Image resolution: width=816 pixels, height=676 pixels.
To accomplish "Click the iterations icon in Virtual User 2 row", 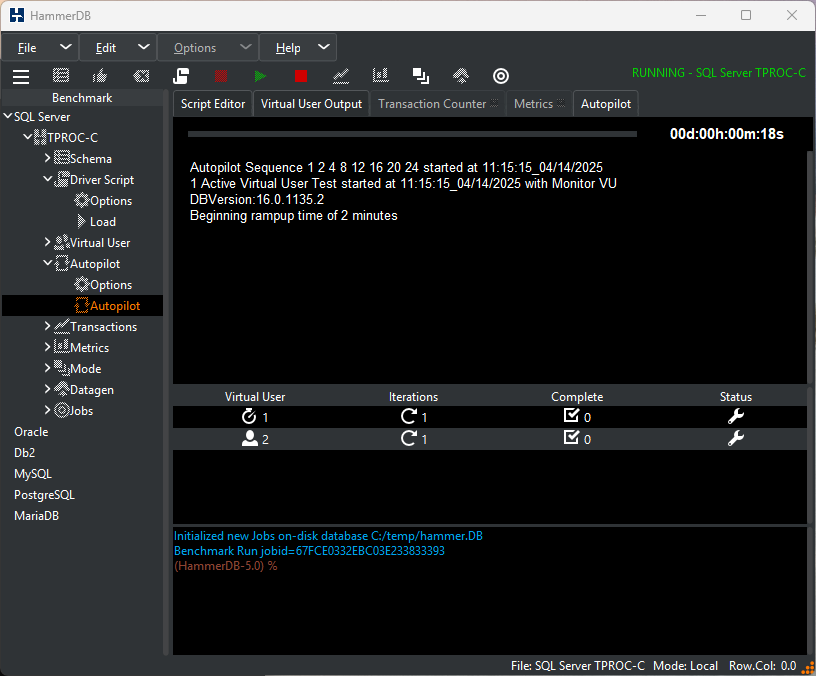I will 409,439.
